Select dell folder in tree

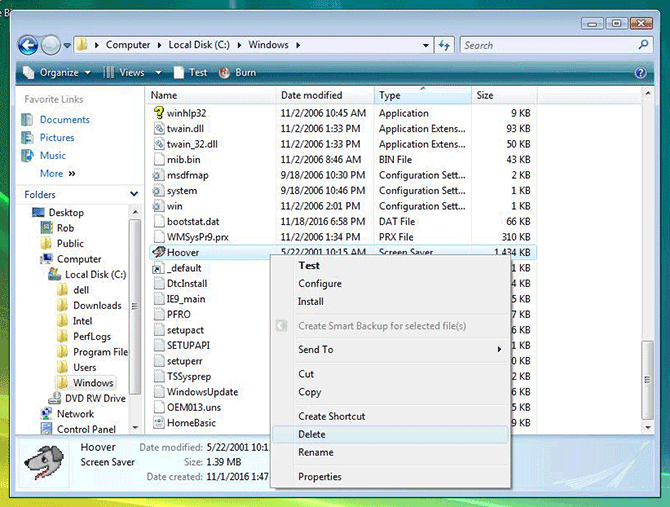[x=81, y=290]
